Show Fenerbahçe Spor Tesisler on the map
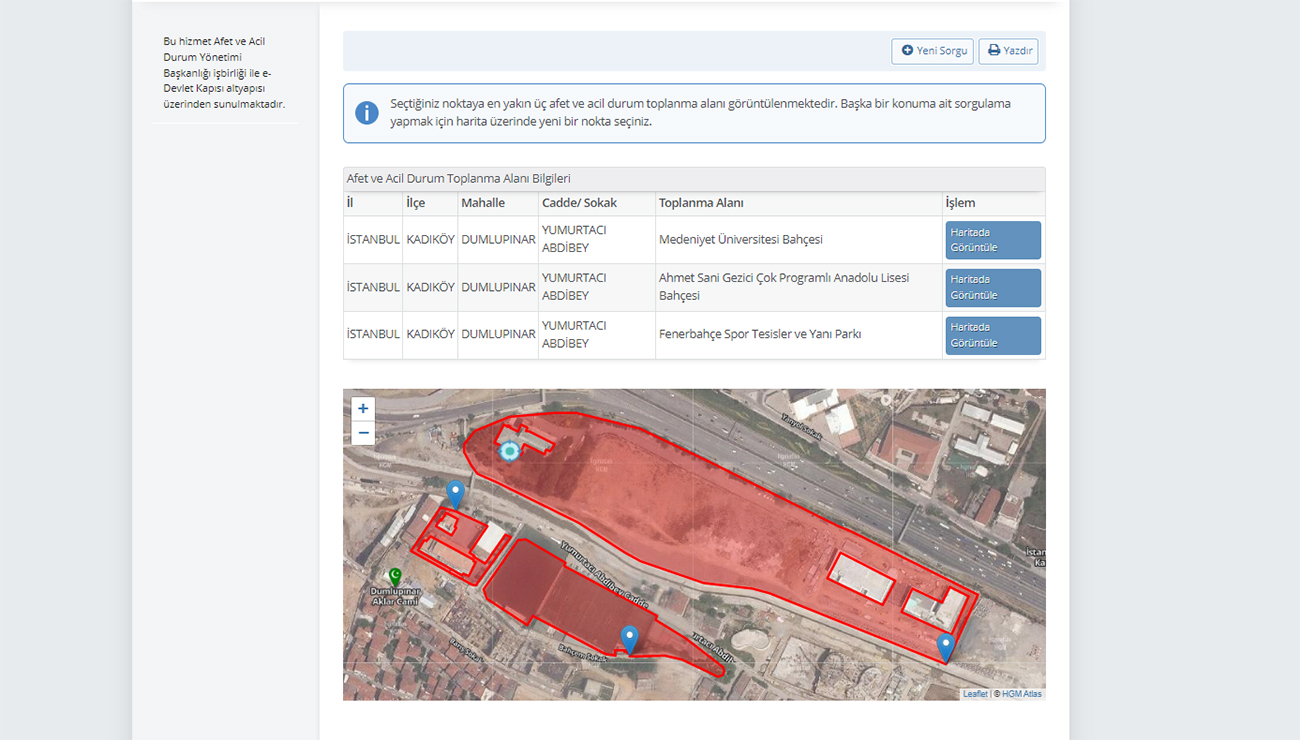Screen dimensions: 1300x740 993,336
